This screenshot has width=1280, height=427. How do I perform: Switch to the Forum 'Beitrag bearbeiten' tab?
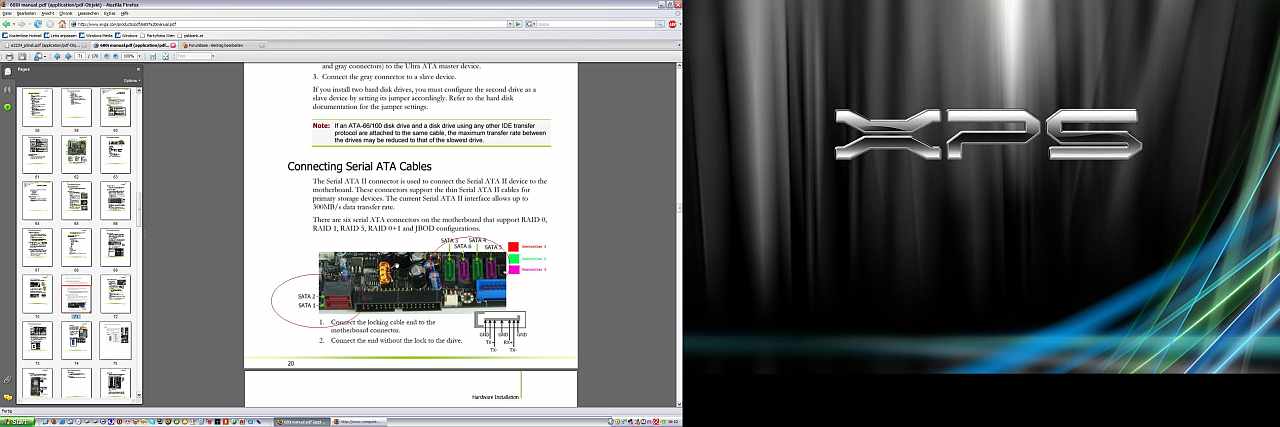pos(223,45)
